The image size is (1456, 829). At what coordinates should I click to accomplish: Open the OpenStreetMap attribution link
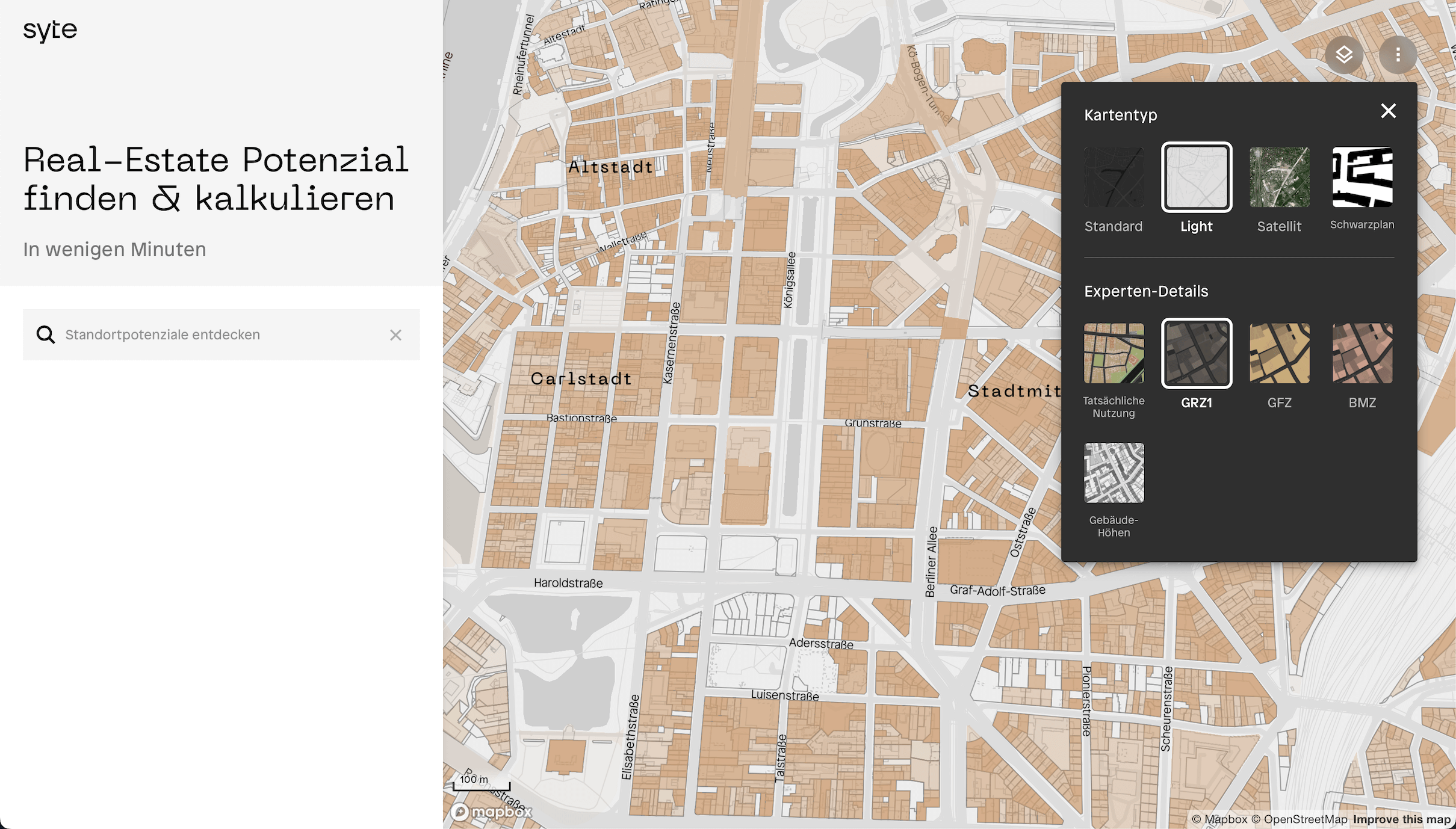[1299, 819]
